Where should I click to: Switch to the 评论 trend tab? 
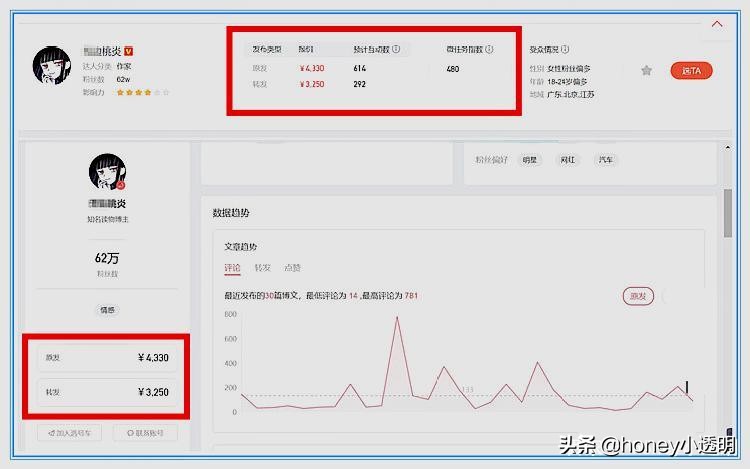(232, 268)
